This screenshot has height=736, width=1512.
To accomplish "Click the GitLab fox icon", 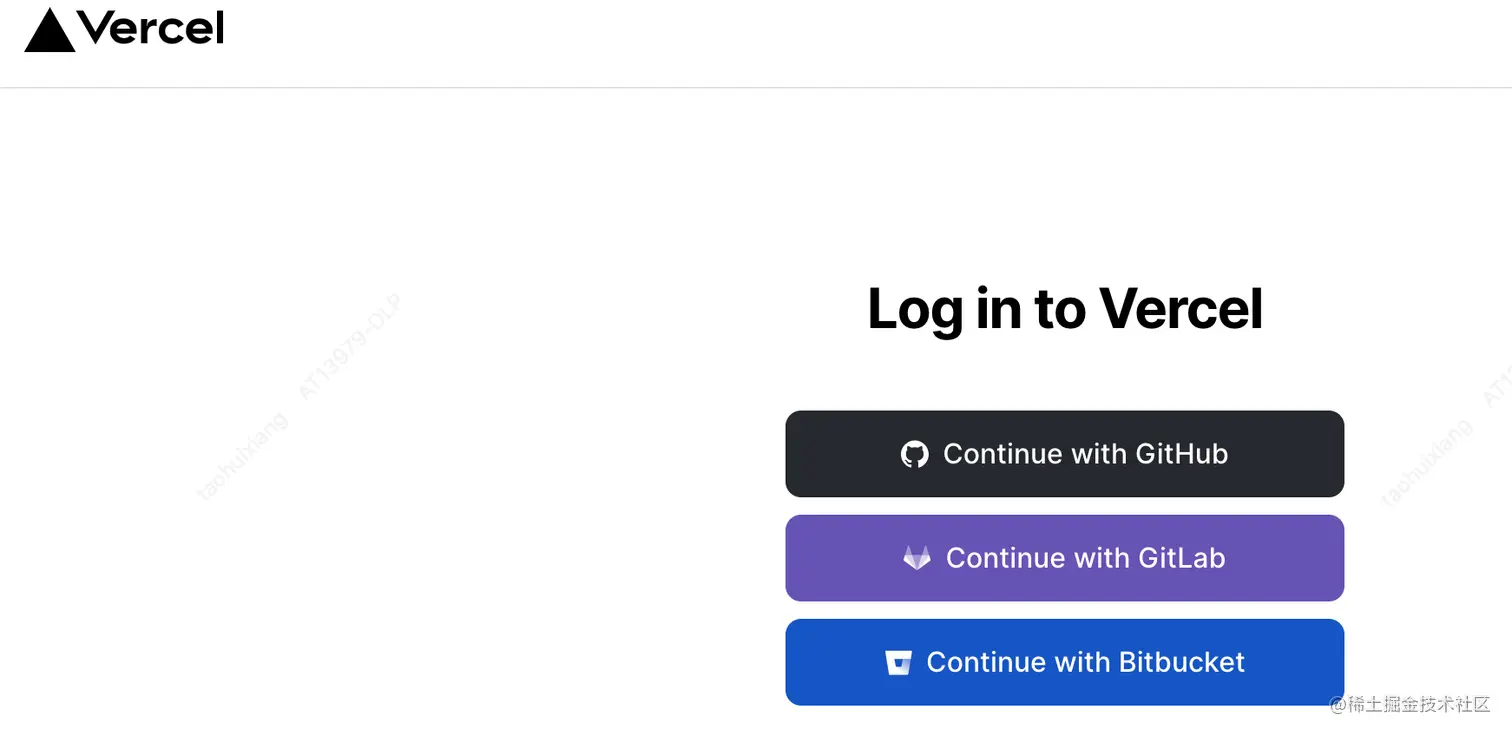I will (917, 558).
